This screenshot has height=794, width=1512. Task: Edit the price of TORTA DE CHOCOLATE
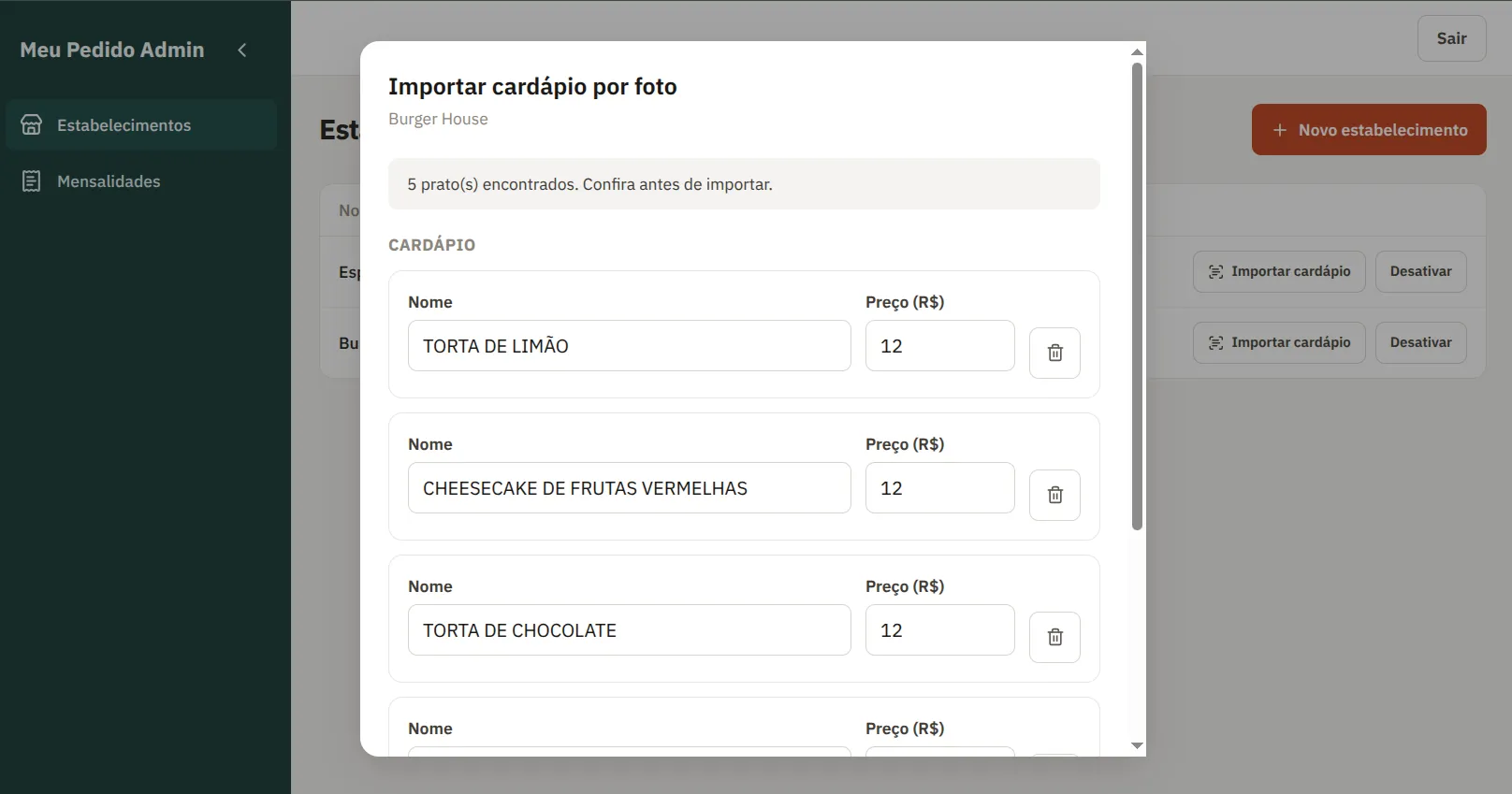pyautogui.click(x=939, y=630)
